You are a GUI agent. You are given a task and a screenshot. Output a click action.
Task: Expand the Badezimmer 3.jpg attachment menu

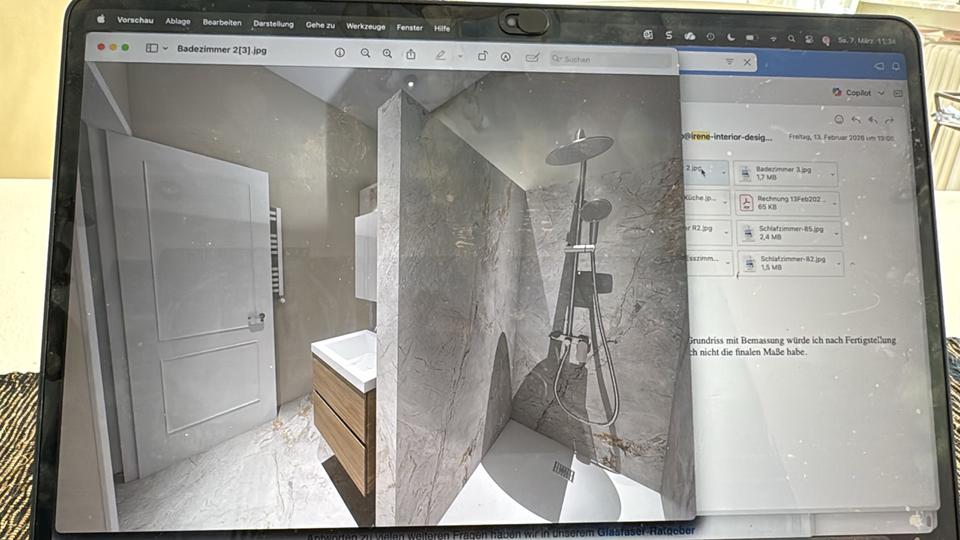pos(829,175)
